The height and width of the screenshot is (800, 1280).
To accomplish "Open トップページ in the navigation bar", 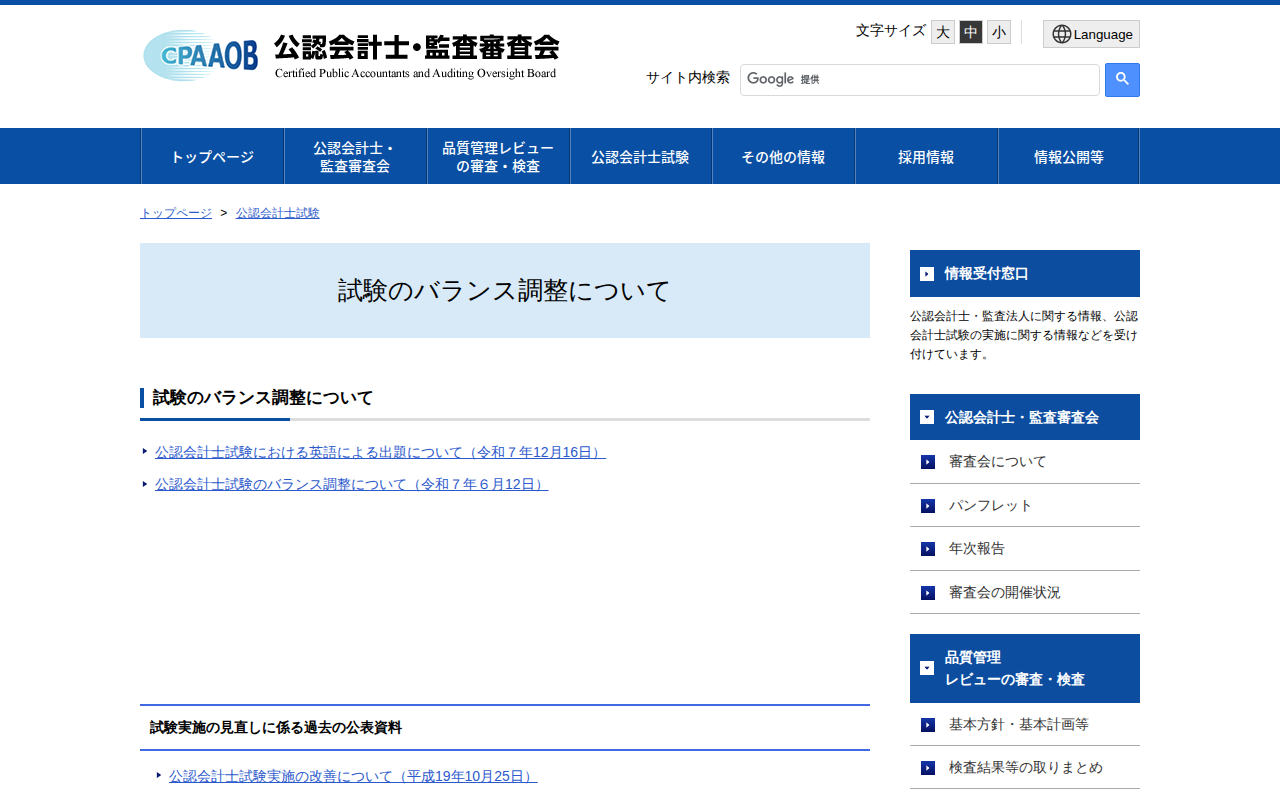I will (212, 156).
